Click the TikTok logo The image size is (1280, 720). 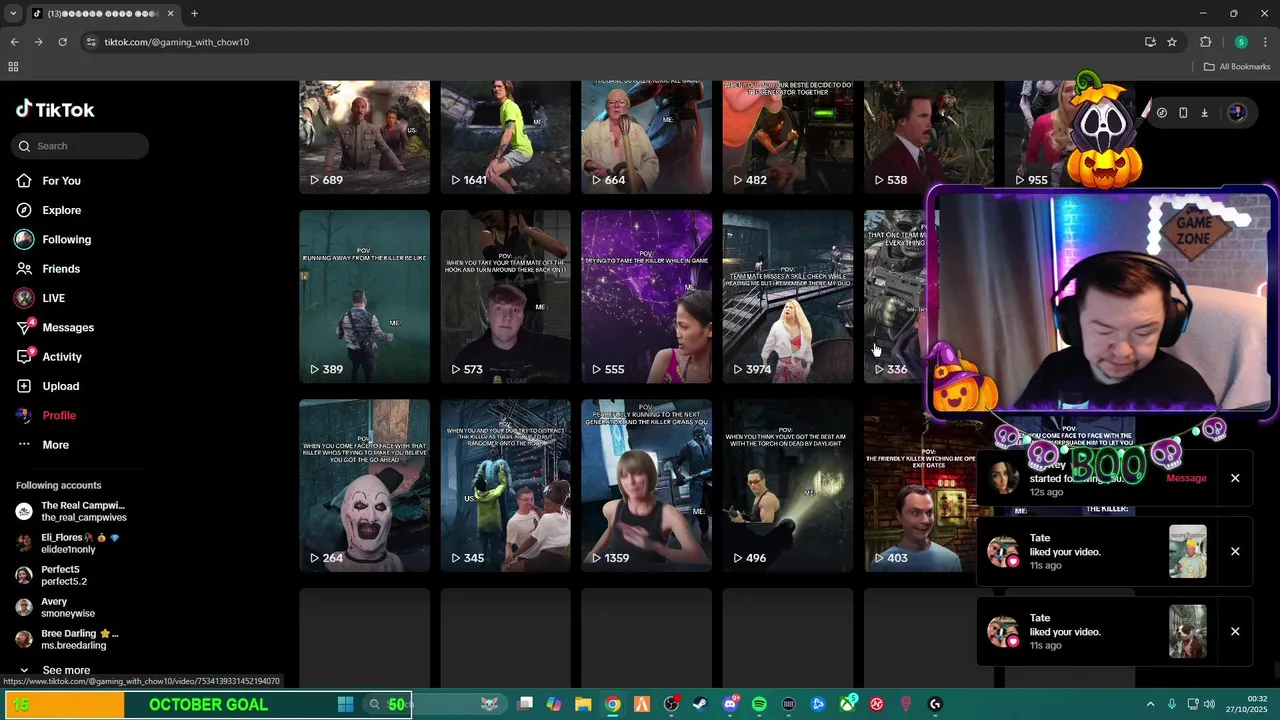(55, 110)
